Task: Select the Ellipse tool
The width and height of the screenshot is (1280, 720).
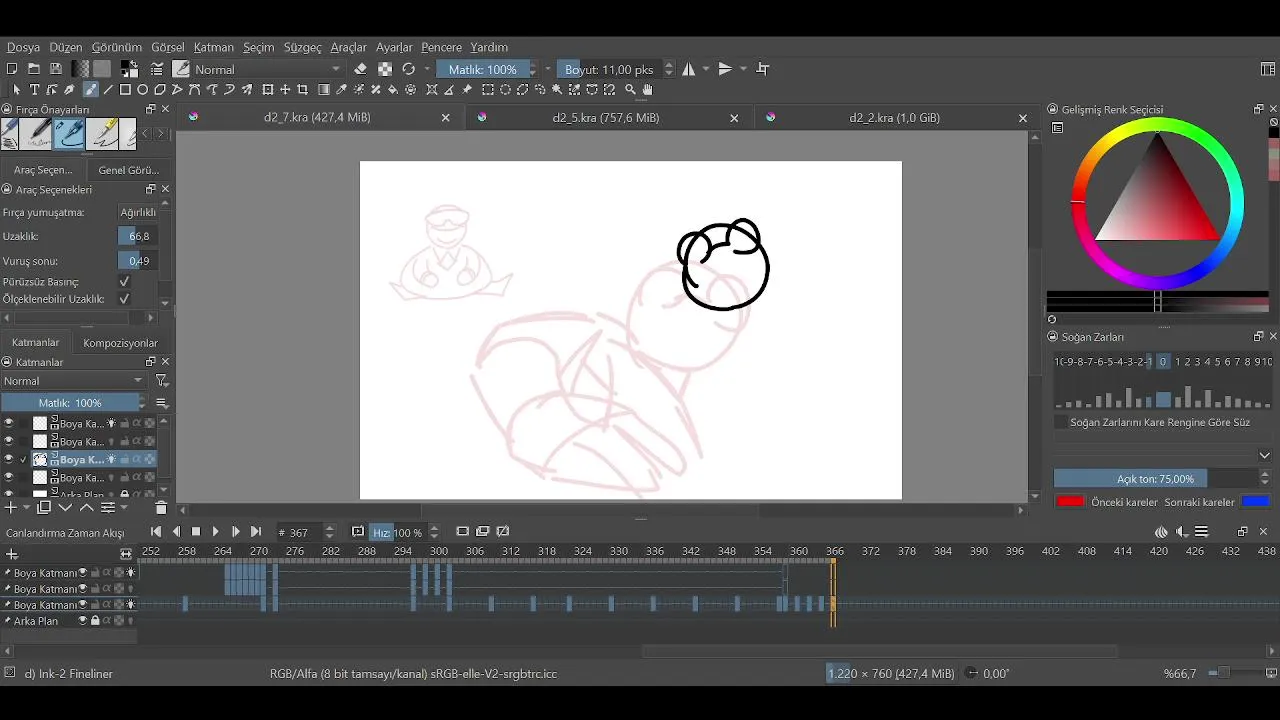Action: [x=142, y=89]
